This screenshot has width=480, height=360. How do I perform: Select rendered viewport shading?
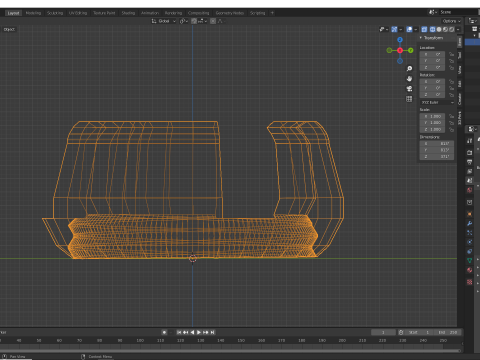click(x=452, y=30)
